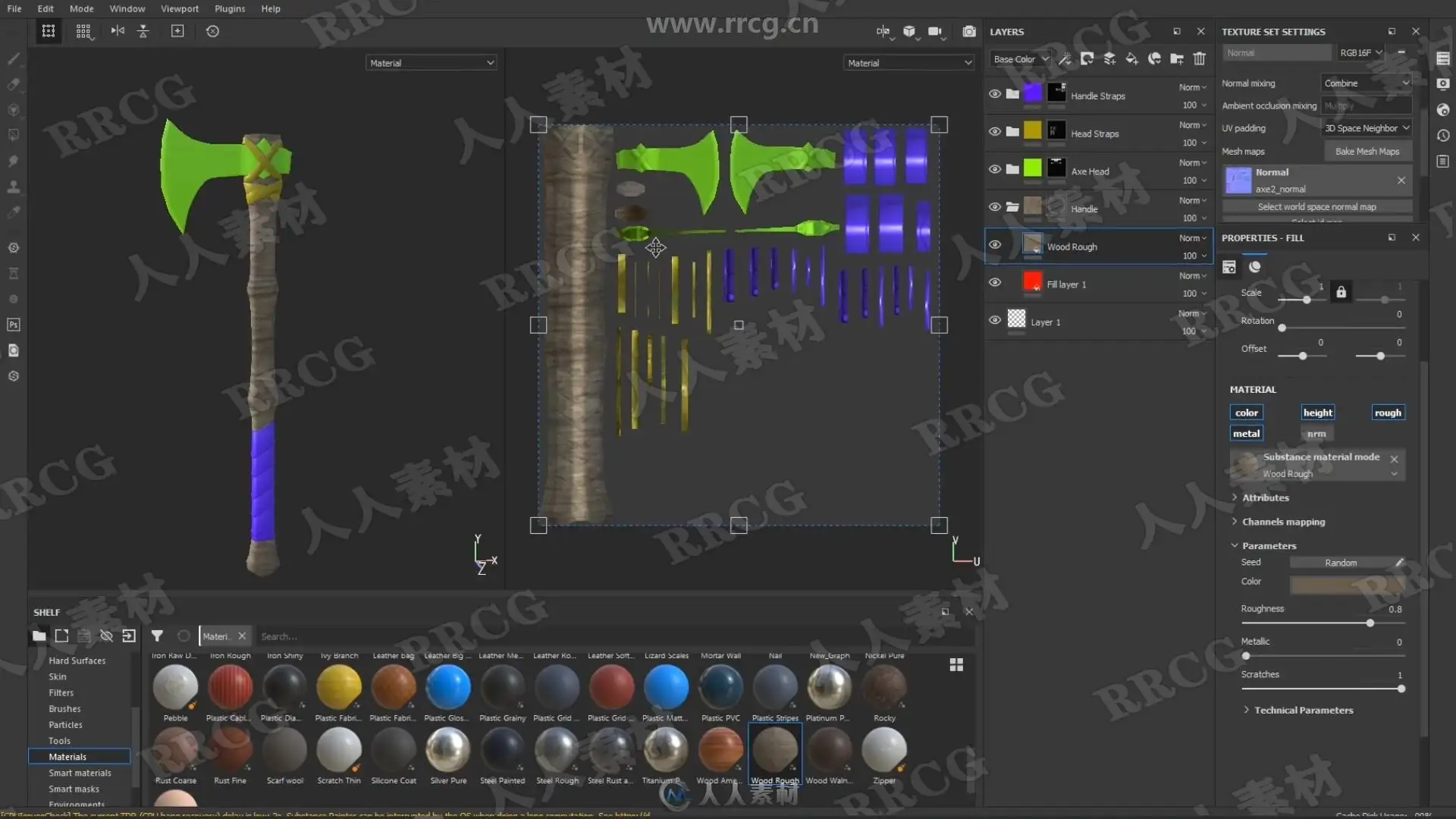Delete layer with the trash icon
This screenshot has height=819, width=1456.
pyautogui.click(x=1199, y=59)
